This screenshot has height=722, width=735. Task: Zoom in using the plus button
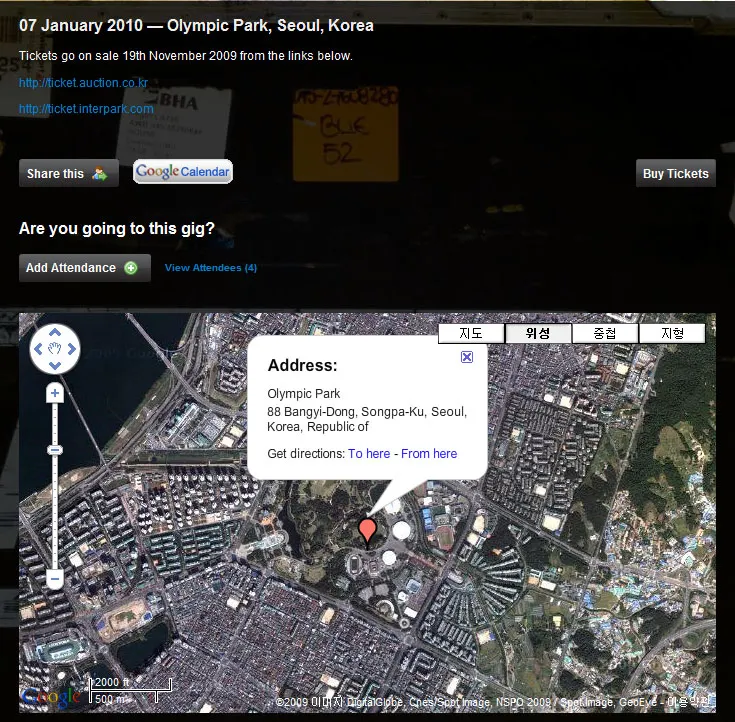(x=55, y=394)
